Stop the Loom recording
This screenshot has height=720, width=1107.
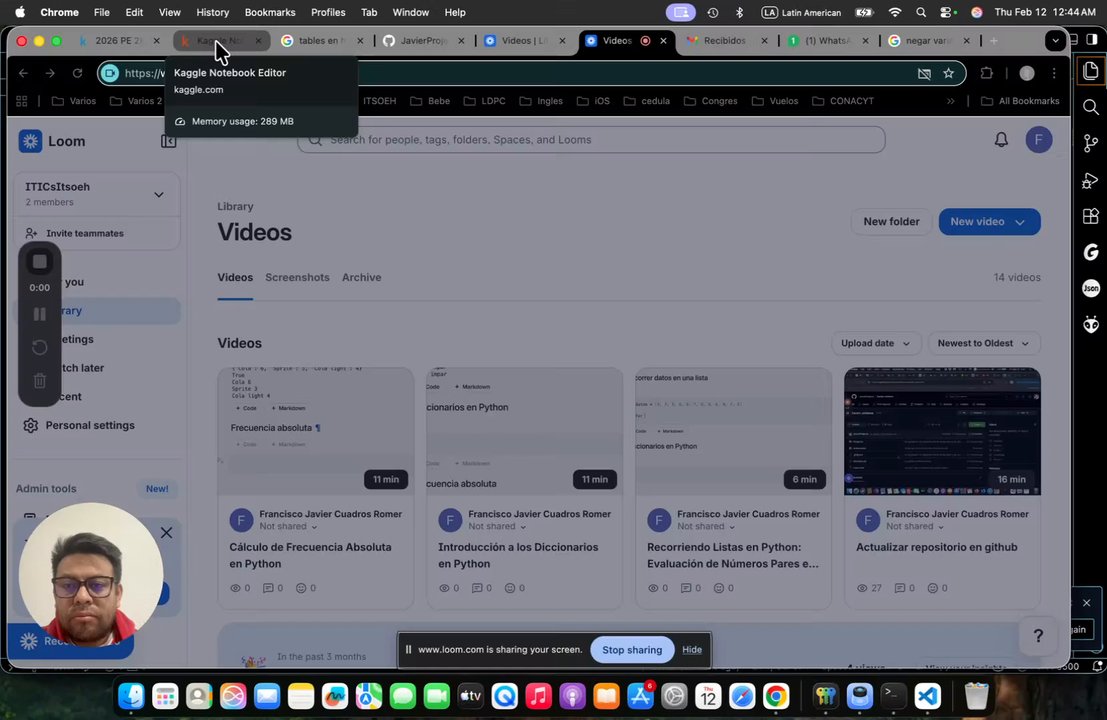40,262
